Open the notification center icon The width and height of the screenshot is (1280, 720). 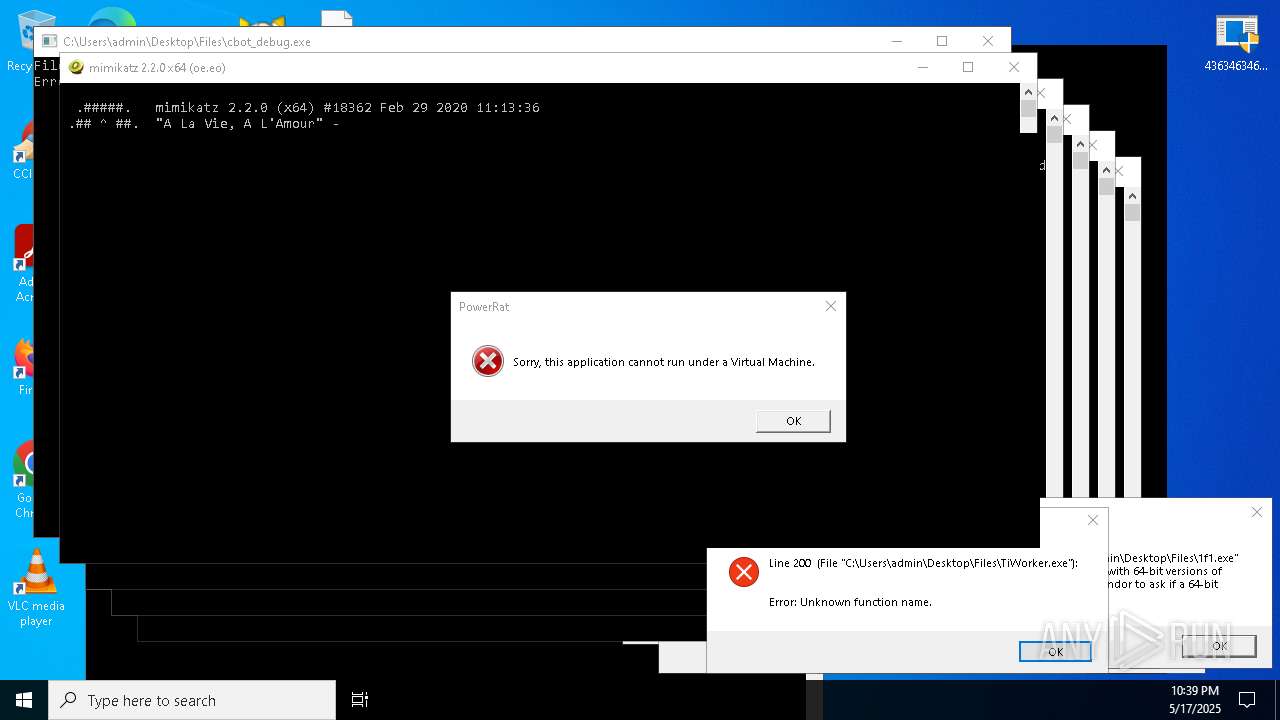tap(1247, 700)
